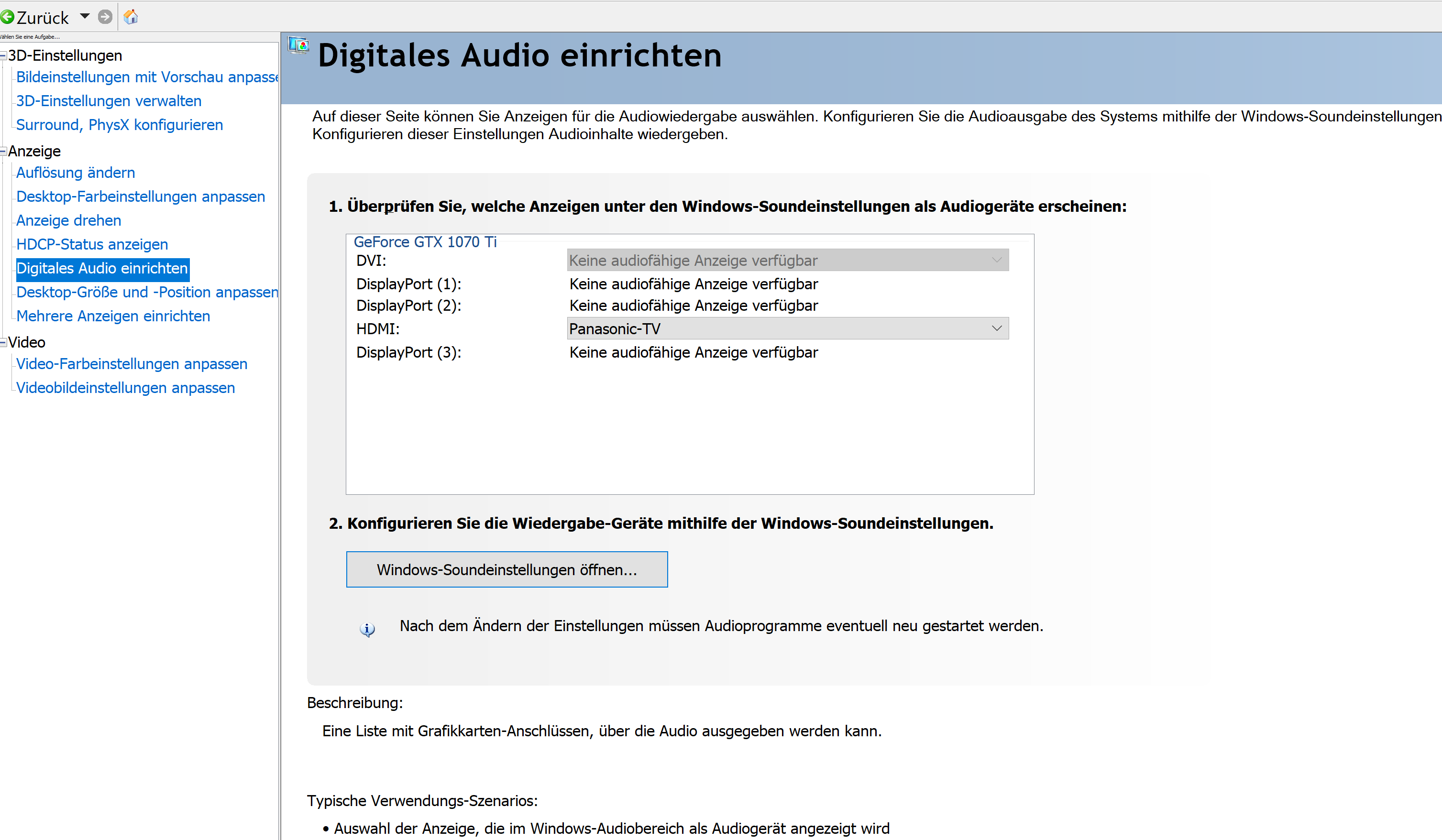Collapse the Video tree group
The width and height of the screenshot is (1442, 840).
(x=3, y=342)
